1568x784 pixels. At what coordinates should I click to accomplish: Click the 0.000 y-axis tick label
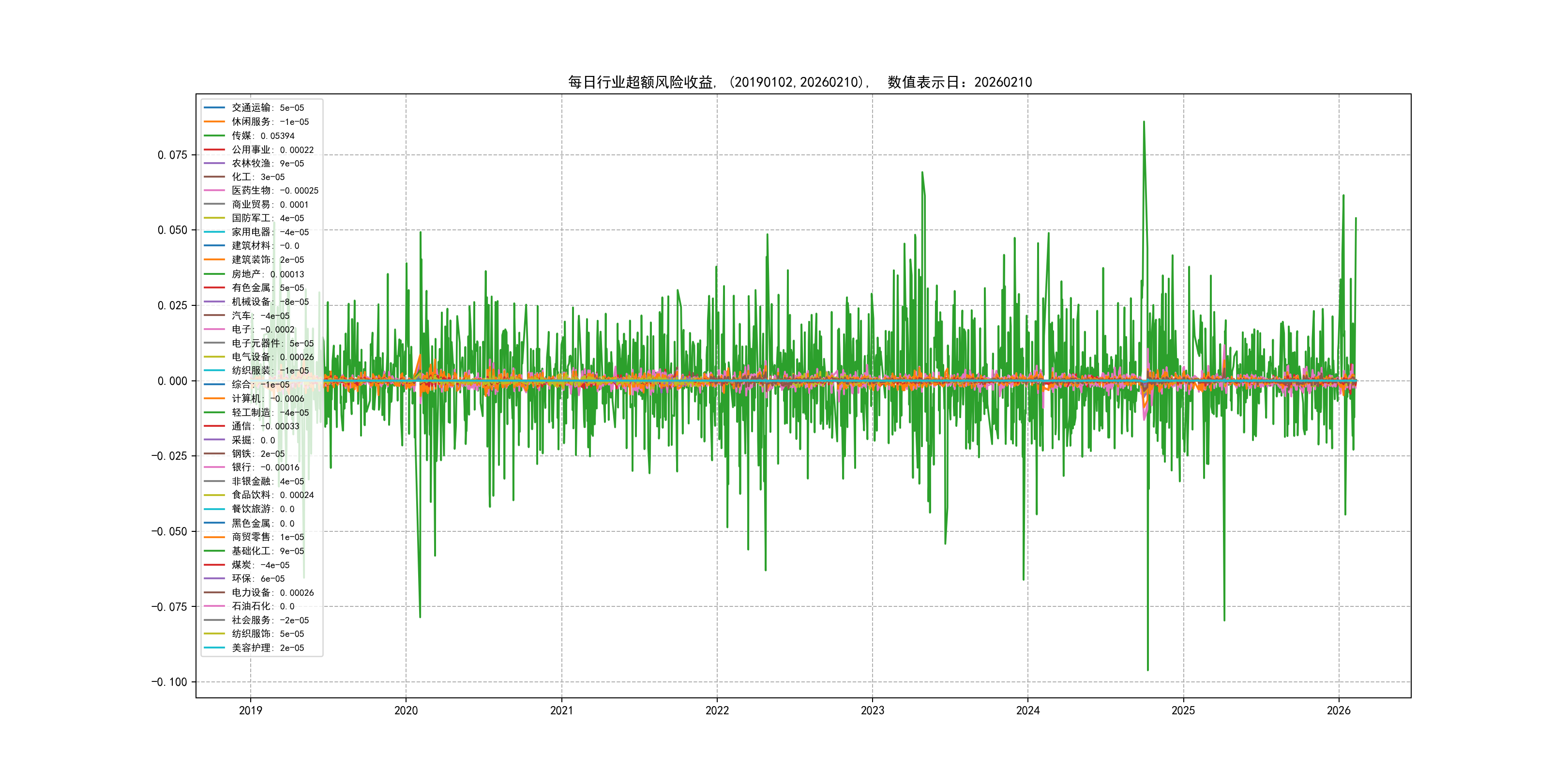[x=172, y=381]
